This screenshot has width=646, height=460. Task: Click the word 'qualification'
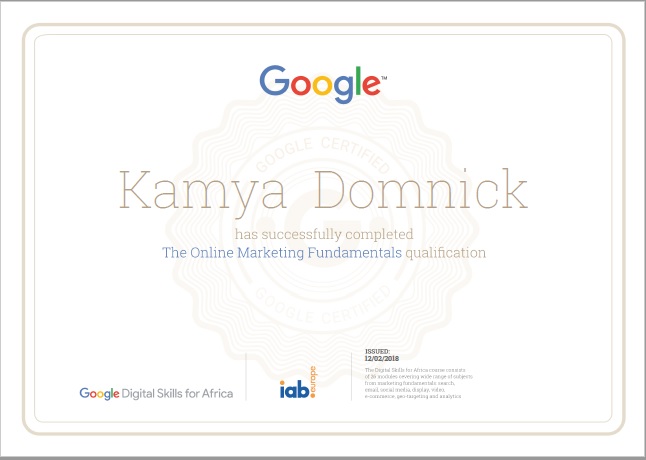(x=445, y=253)
